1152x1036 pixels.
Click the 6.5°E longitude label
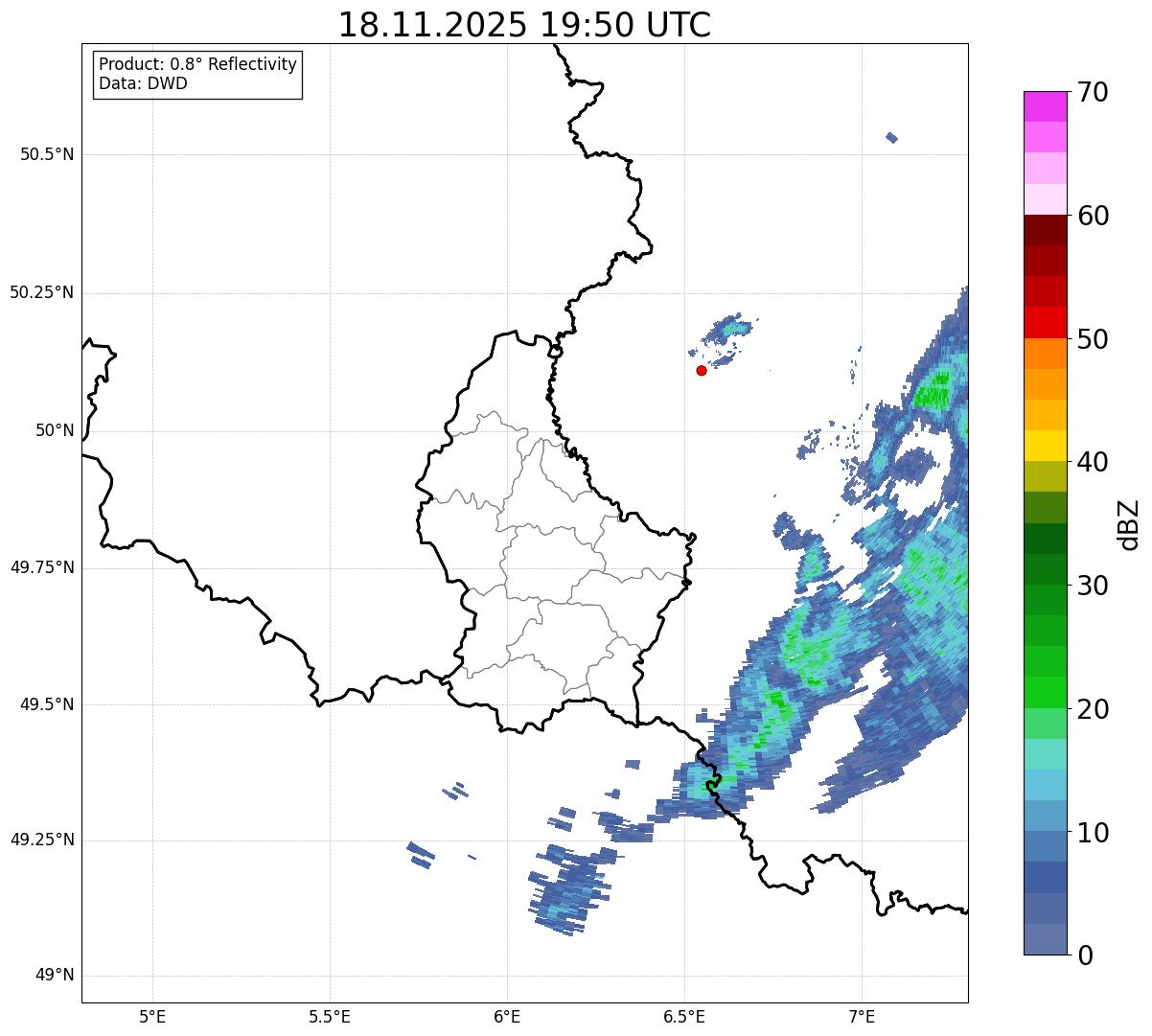click(684, 1016)
